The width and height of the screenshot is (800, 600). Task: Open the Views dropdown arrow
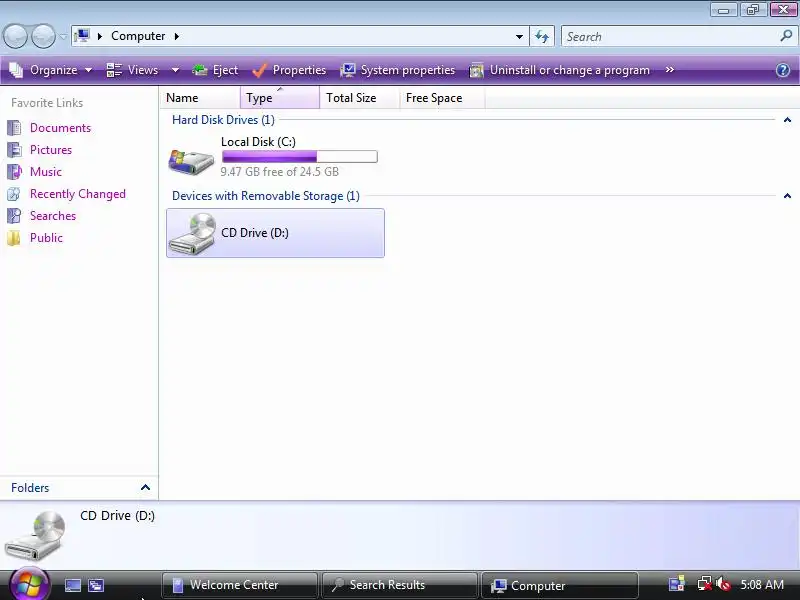click(175, 70)
